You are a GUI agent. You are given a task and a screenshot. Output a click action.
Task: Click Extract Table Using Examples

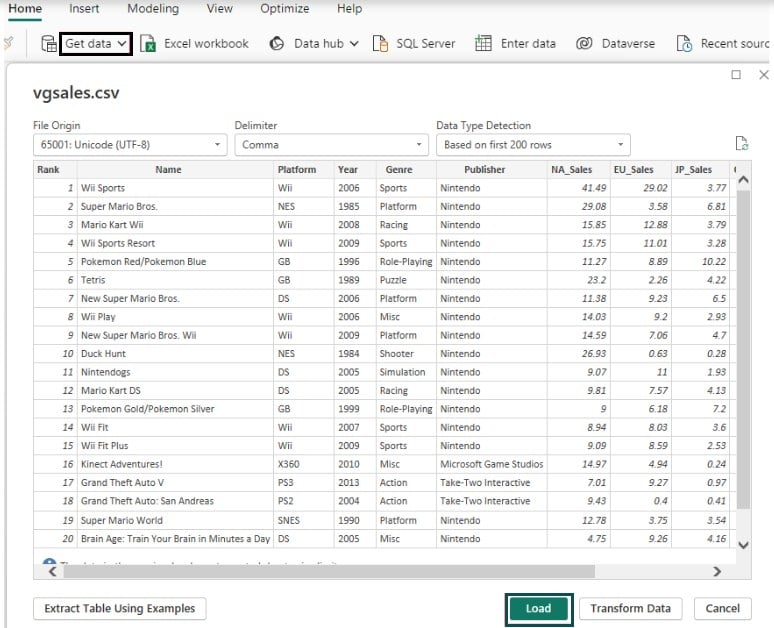click(119, 609)
